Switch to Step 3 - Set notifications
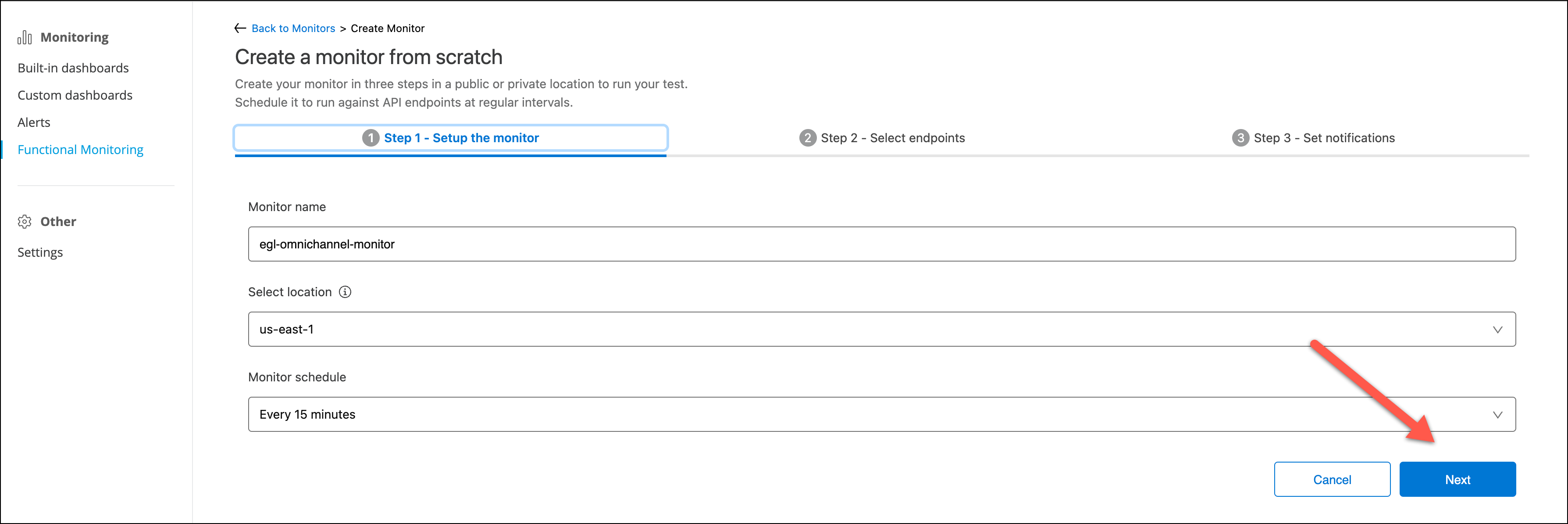The image size is (1568, 524). [1324, 138]
